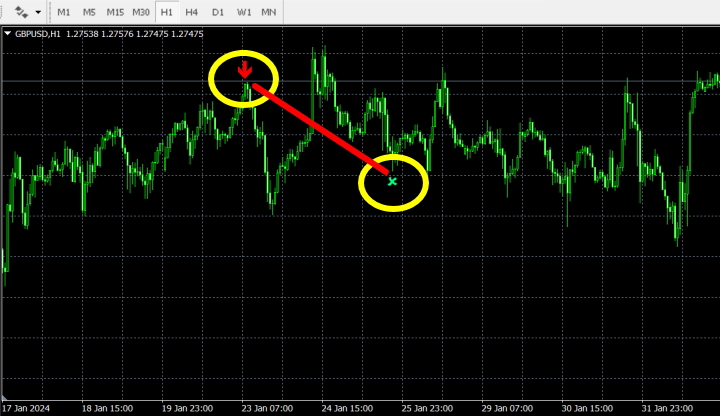
Task: Set chart to MN monthly timeframe
Action: pyautogui.click(x=269, y=12)
